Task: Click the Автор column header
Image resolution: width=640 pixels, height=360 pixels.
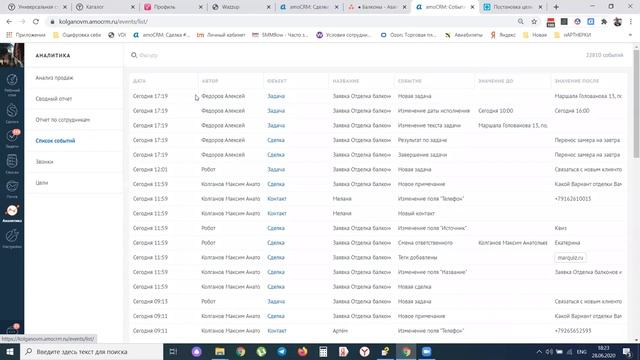Action: tap(210, 81)
